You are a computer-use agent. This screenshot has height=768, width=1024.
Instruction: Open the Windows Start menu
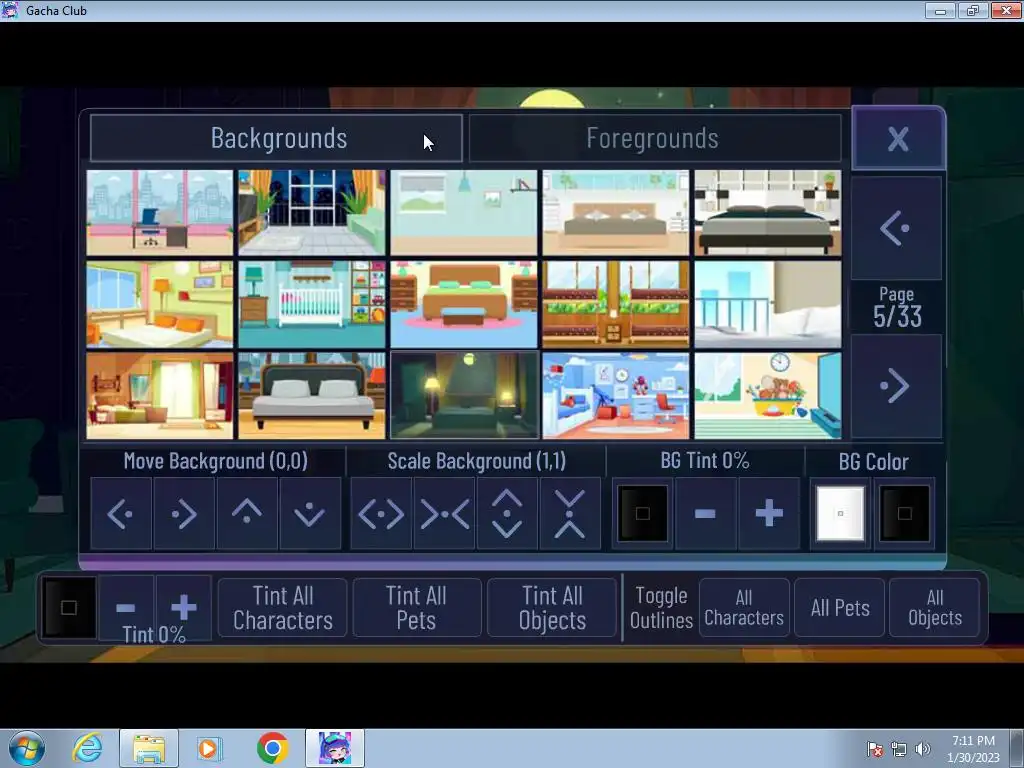point(27,748)
